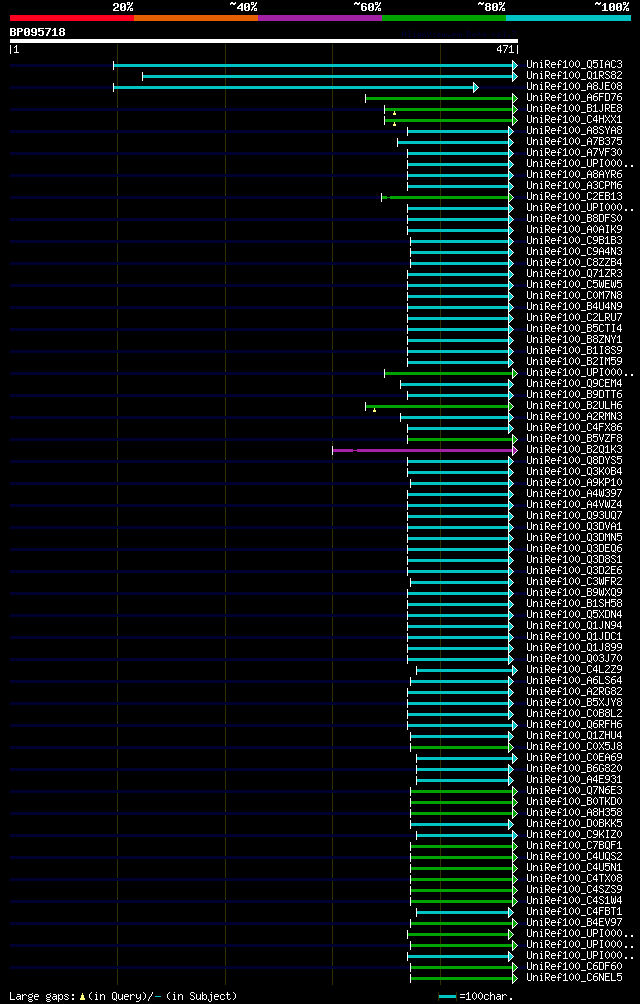Image resolution: width=640 pixels, height=1004 pixels.
Task: Click the Large gaps legend text
Action: pyautogui.click(x=43, y=996)
